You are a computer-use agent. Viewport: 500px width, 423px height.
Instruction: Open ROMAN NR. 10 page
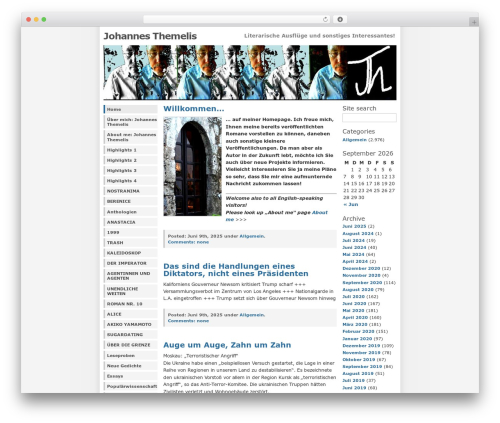[x=131, y=304]
